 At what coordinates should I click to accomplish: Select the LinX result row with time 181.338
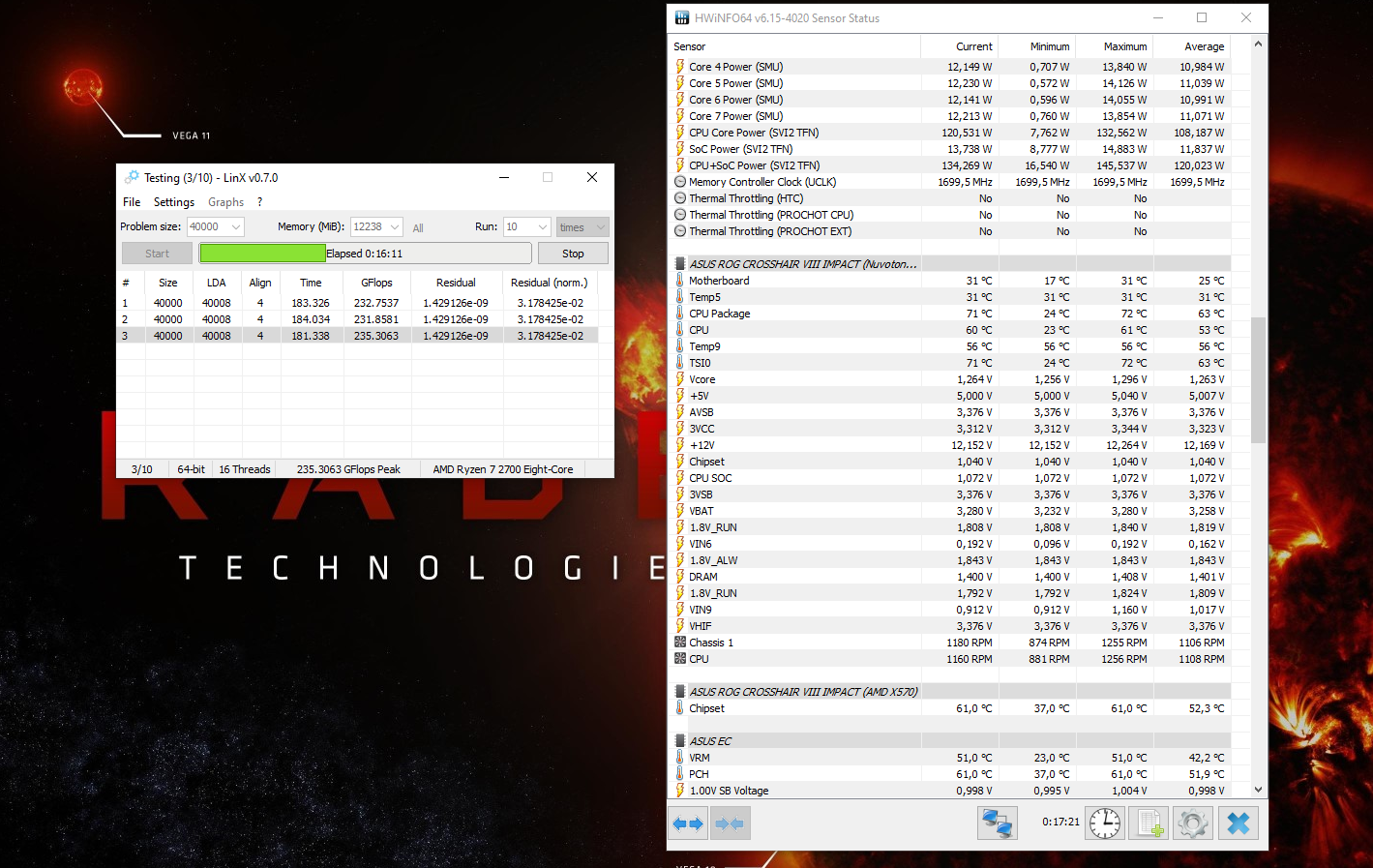[357, 336]
